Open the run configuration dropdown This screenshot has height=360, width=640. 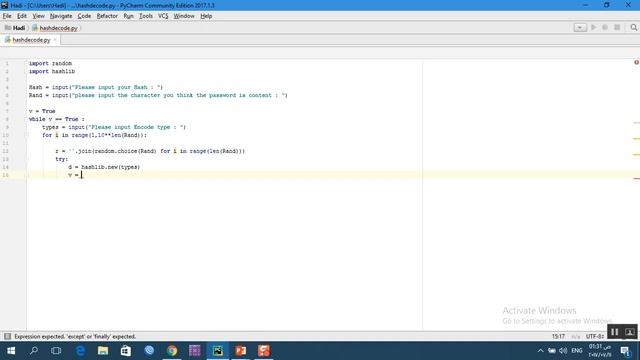pyautogui.click(x=580, y=27)
